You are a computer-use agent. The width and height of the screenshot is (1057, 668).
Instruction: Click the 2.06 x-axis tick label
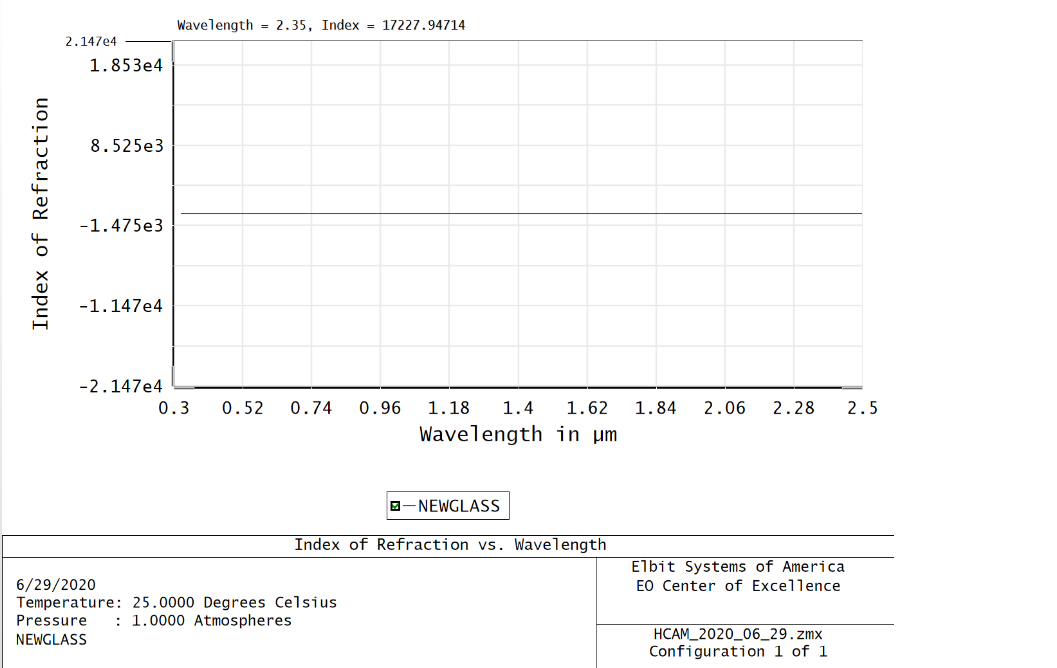click(725, 408)
